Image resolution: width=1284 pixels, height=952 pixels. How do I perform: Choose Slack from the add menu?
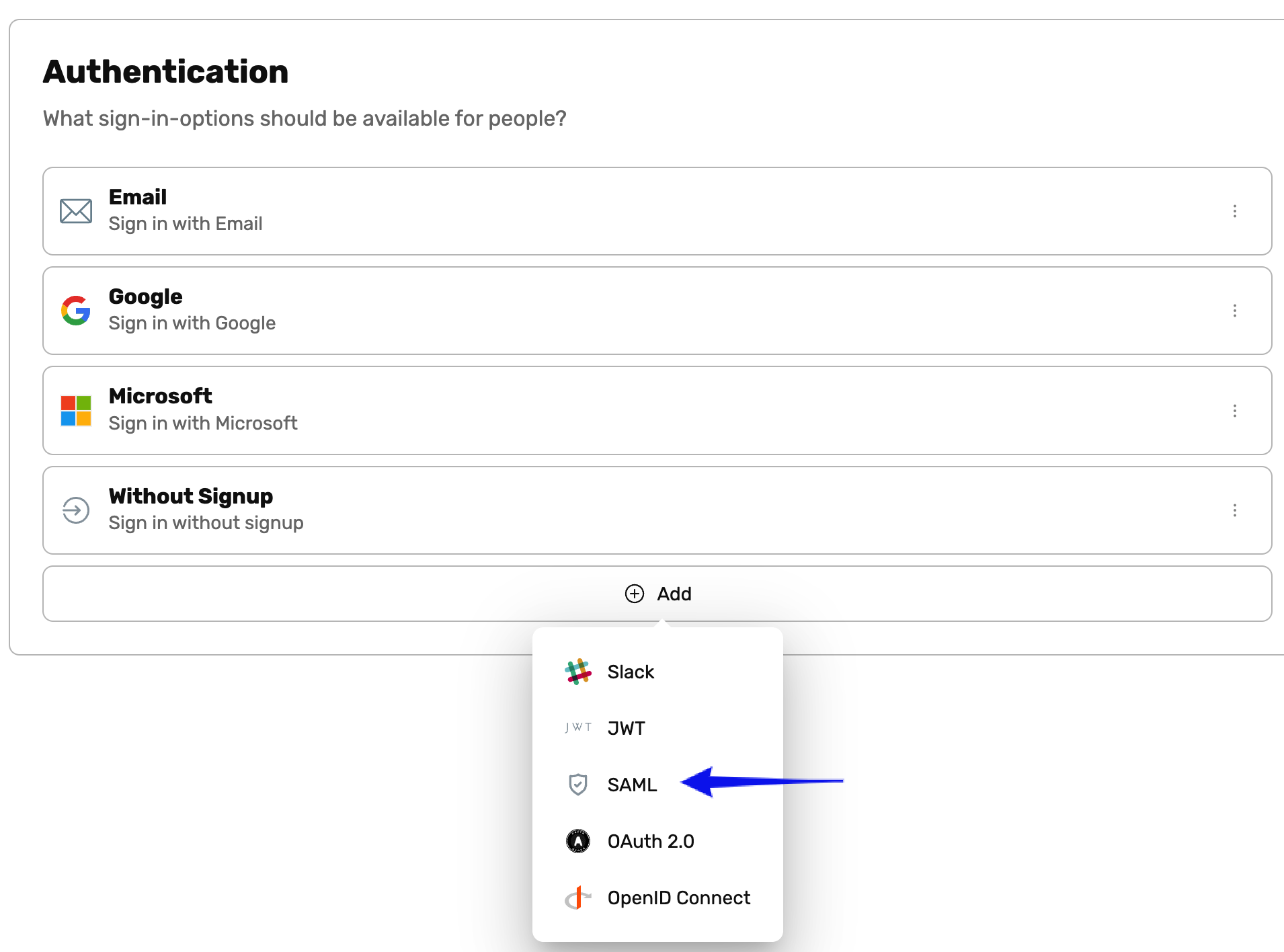coord(631,672)
